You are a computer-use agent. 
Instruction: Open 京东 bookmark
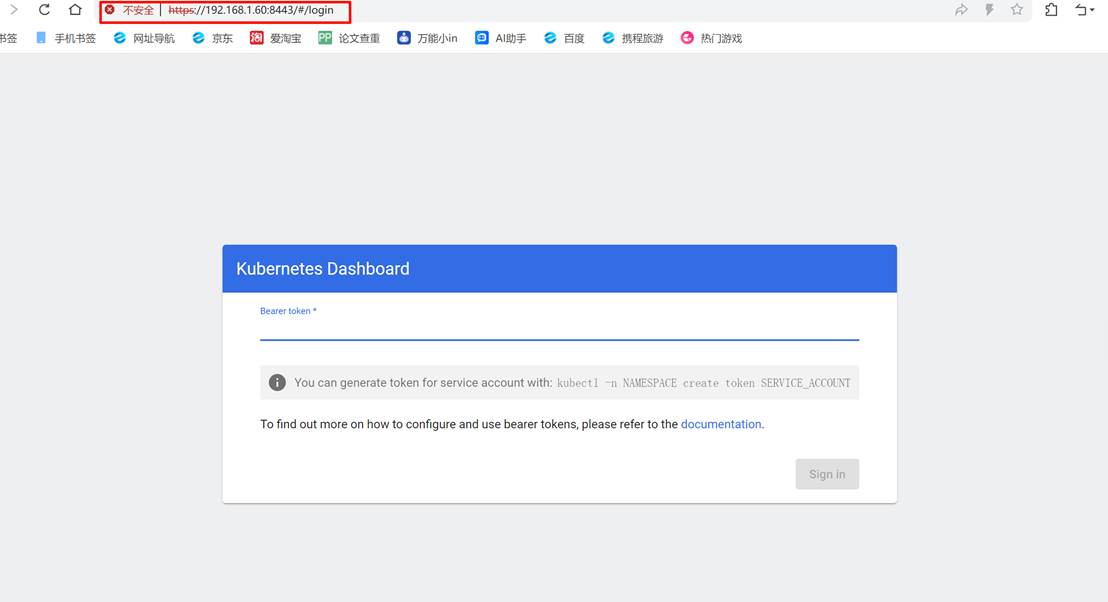tap(212, 38)
